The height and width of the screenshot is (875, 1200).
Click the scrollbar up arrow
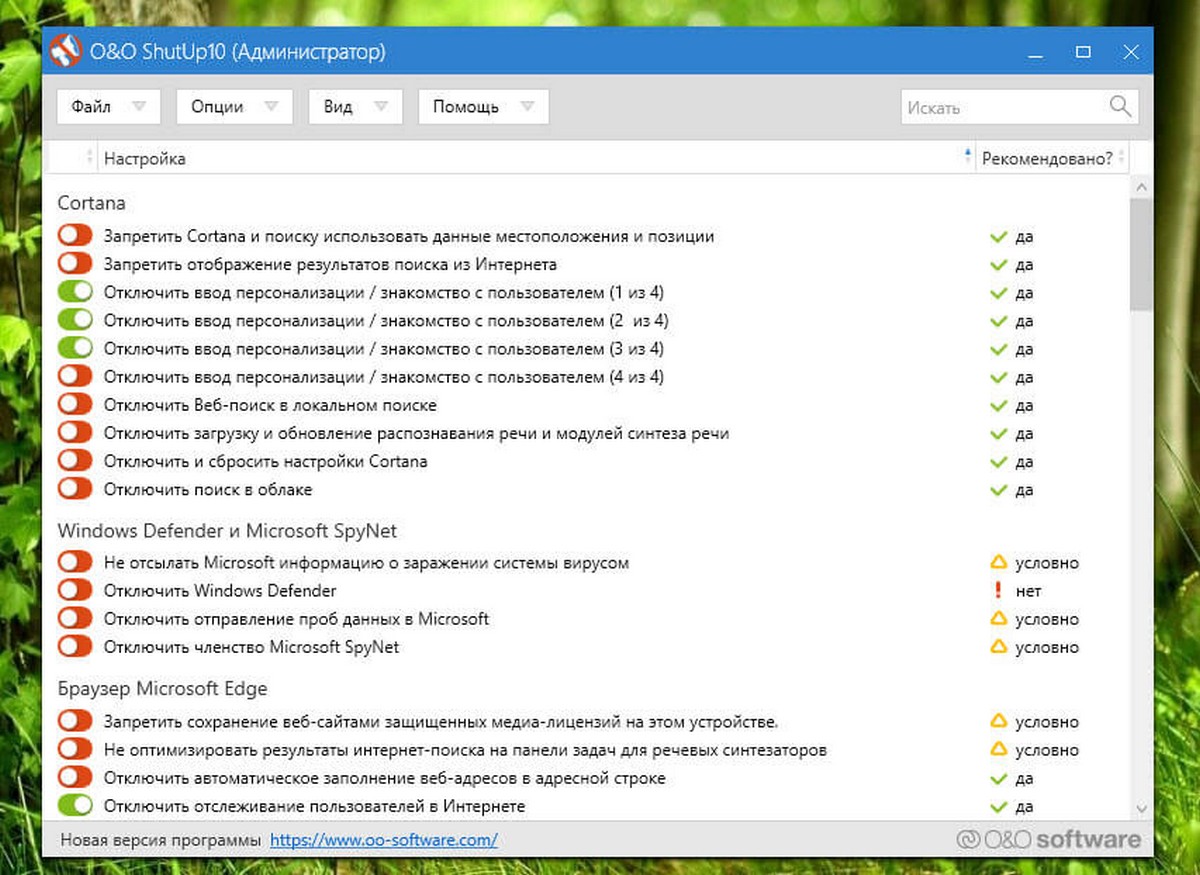pos(1141,186)
